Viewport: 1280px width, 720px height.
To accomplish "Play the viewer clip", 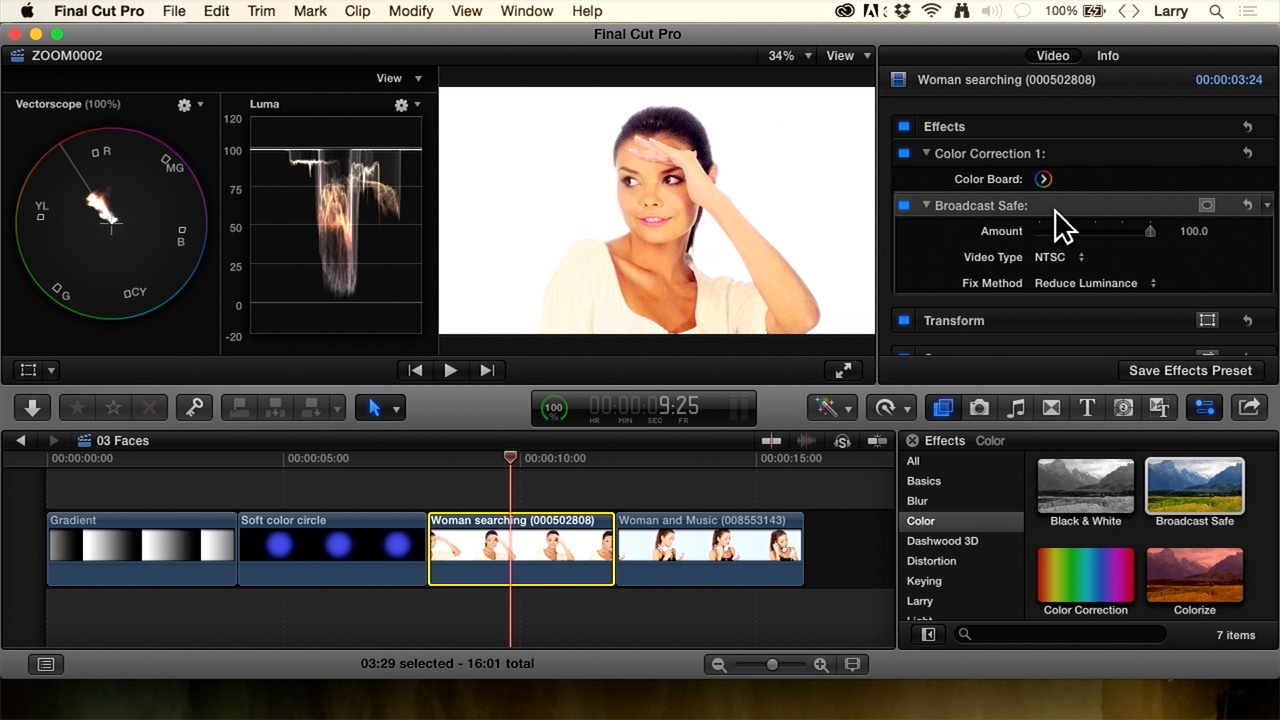I will click(x=451, y=370).
